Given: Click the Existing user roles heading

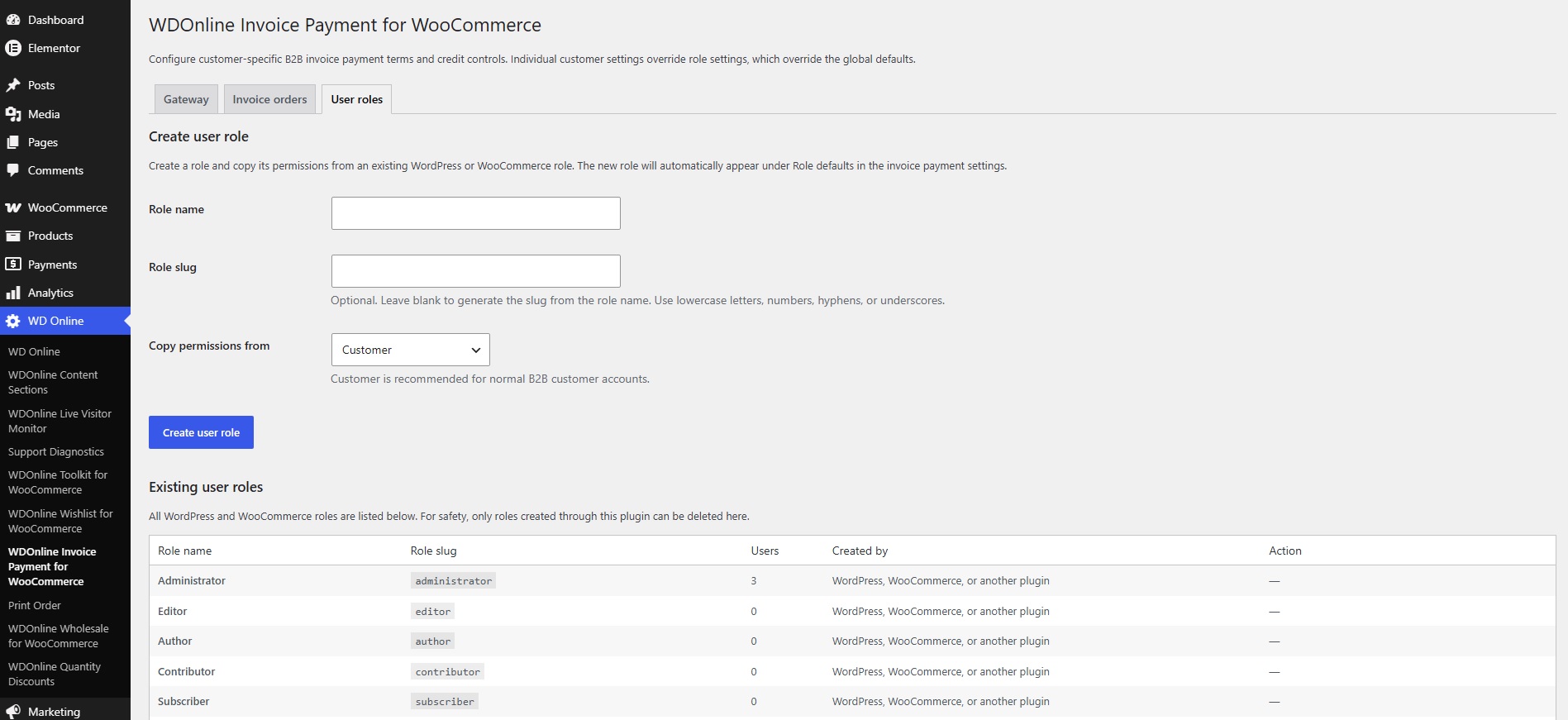Looking at the screenshot, I should coord(206,487).
